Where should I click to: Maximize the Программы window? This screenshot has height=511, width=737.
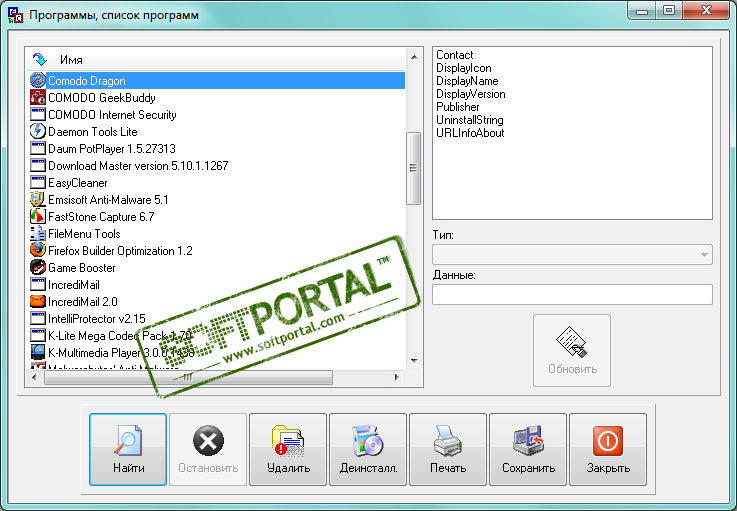669,10
